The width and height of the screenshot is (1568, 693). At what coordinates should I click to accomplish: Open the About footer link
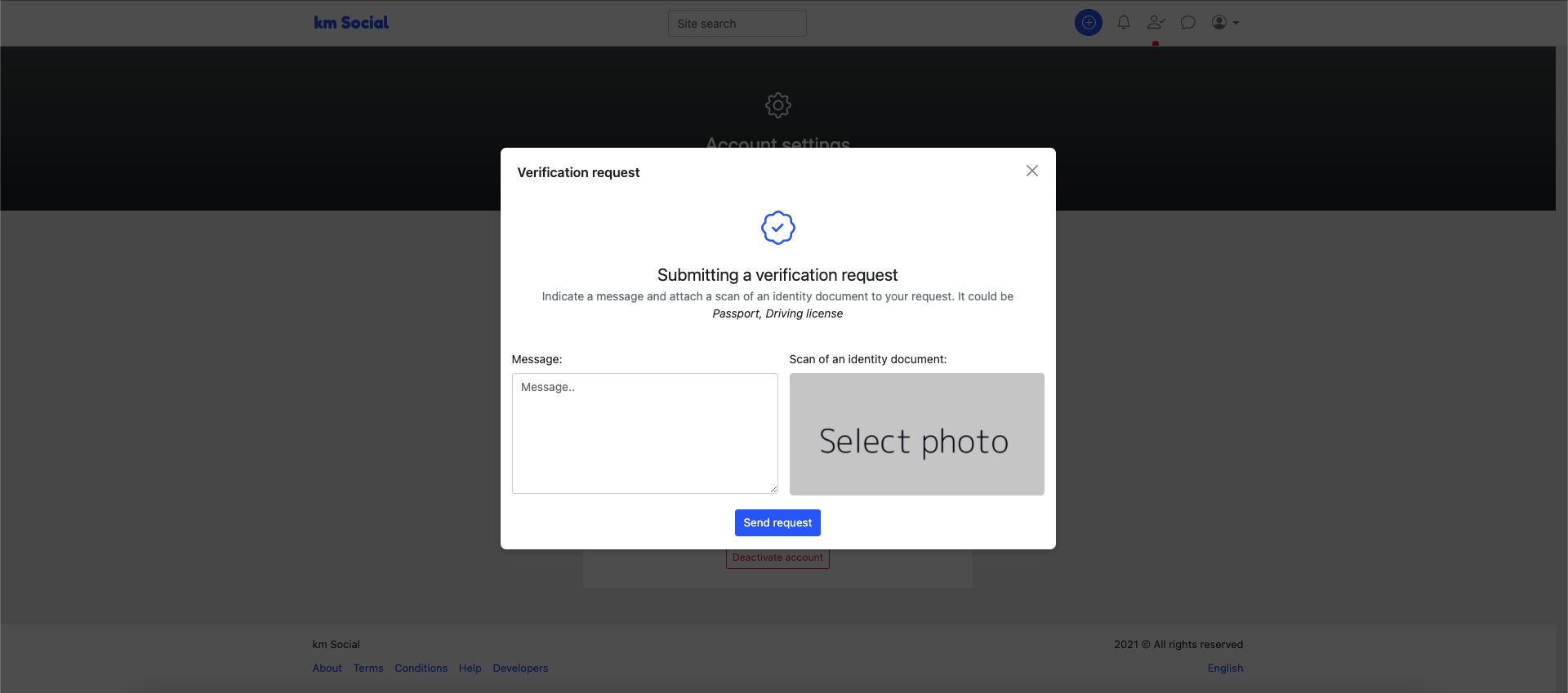pyautogui.click(x=327, y=668)
